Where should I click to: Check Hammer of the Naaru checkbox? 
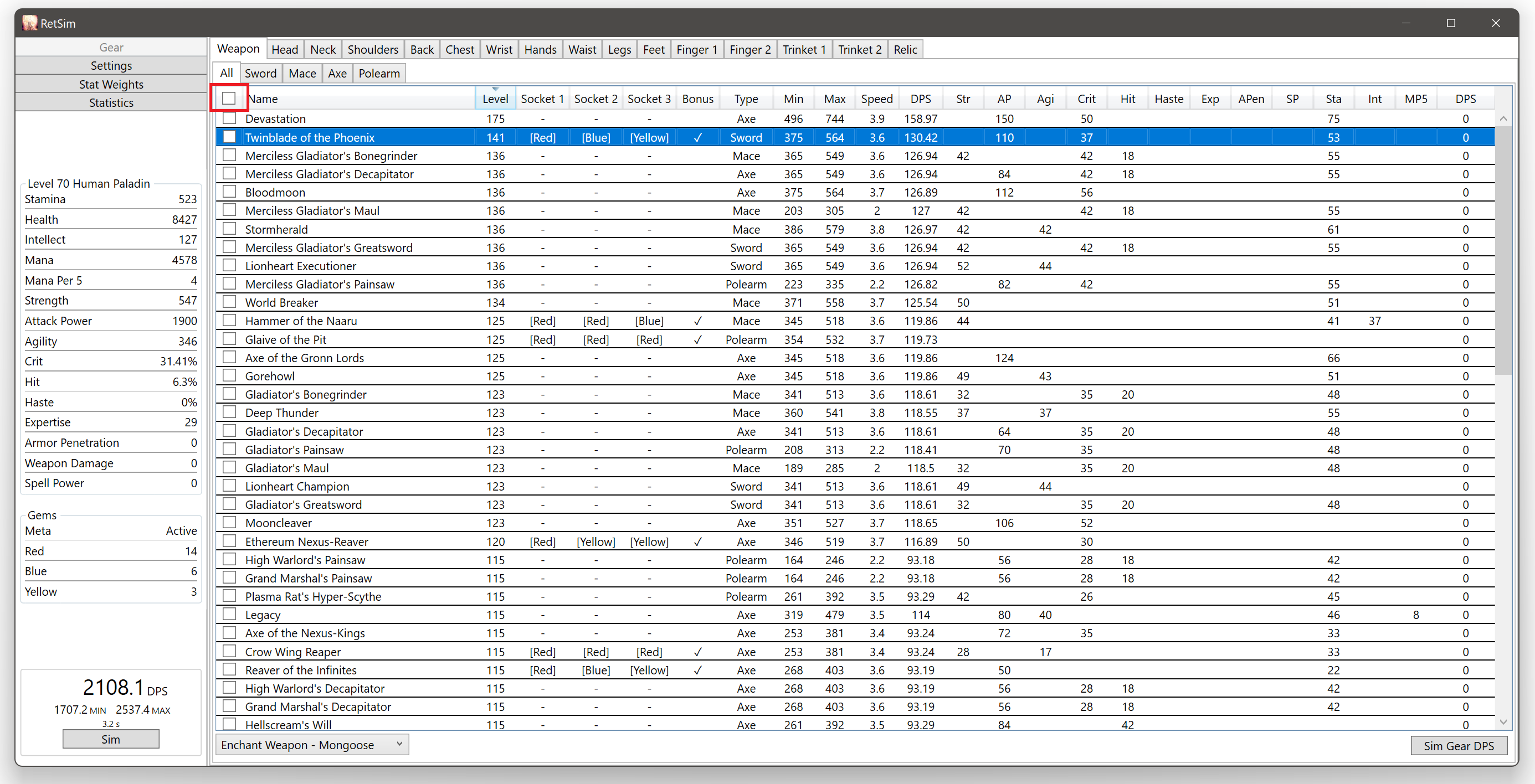click(229, 321)
